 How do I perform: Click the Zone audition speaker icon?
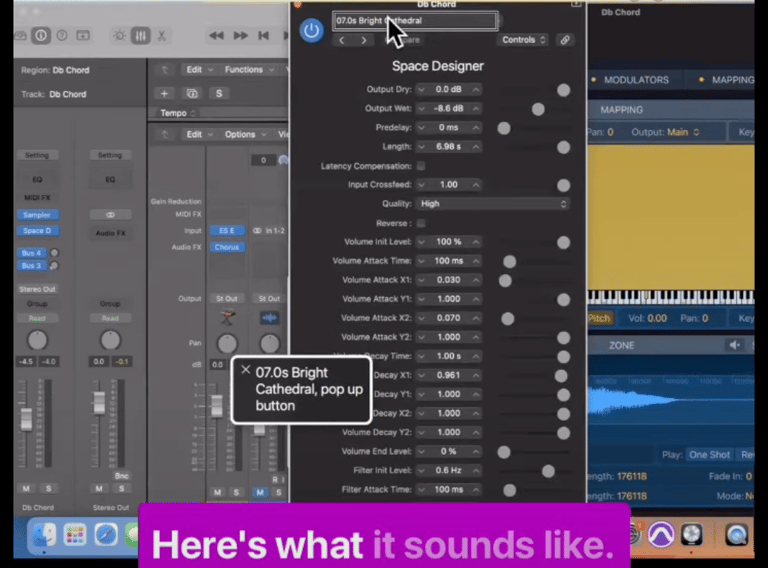pyautogui.click(x=734, y=345)
